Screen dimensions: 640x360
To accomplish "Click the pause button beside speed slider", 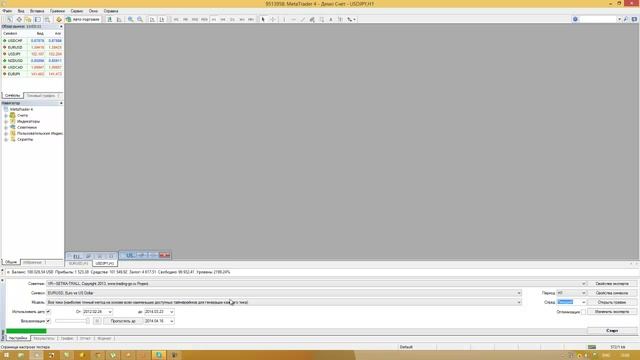I will point(97,321).
